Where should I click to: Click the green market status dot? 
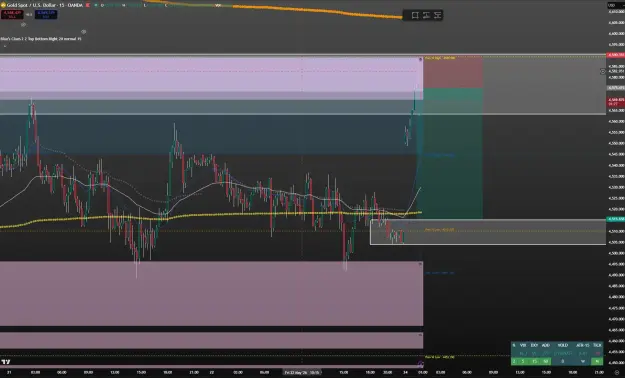96,5
